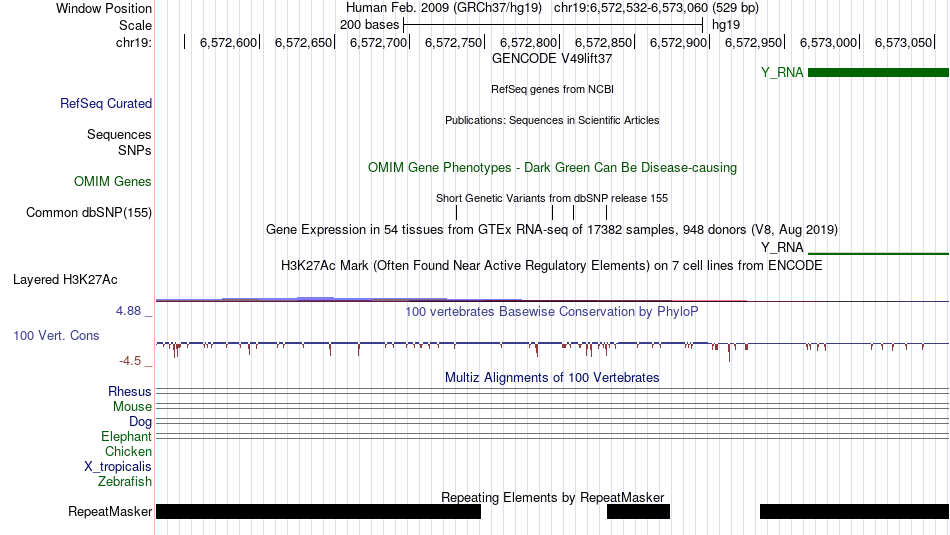The image size is (950, 535).
Task: Click the Multiz Alignments of 100 Vertebrates title
Action: pos(552,377)
